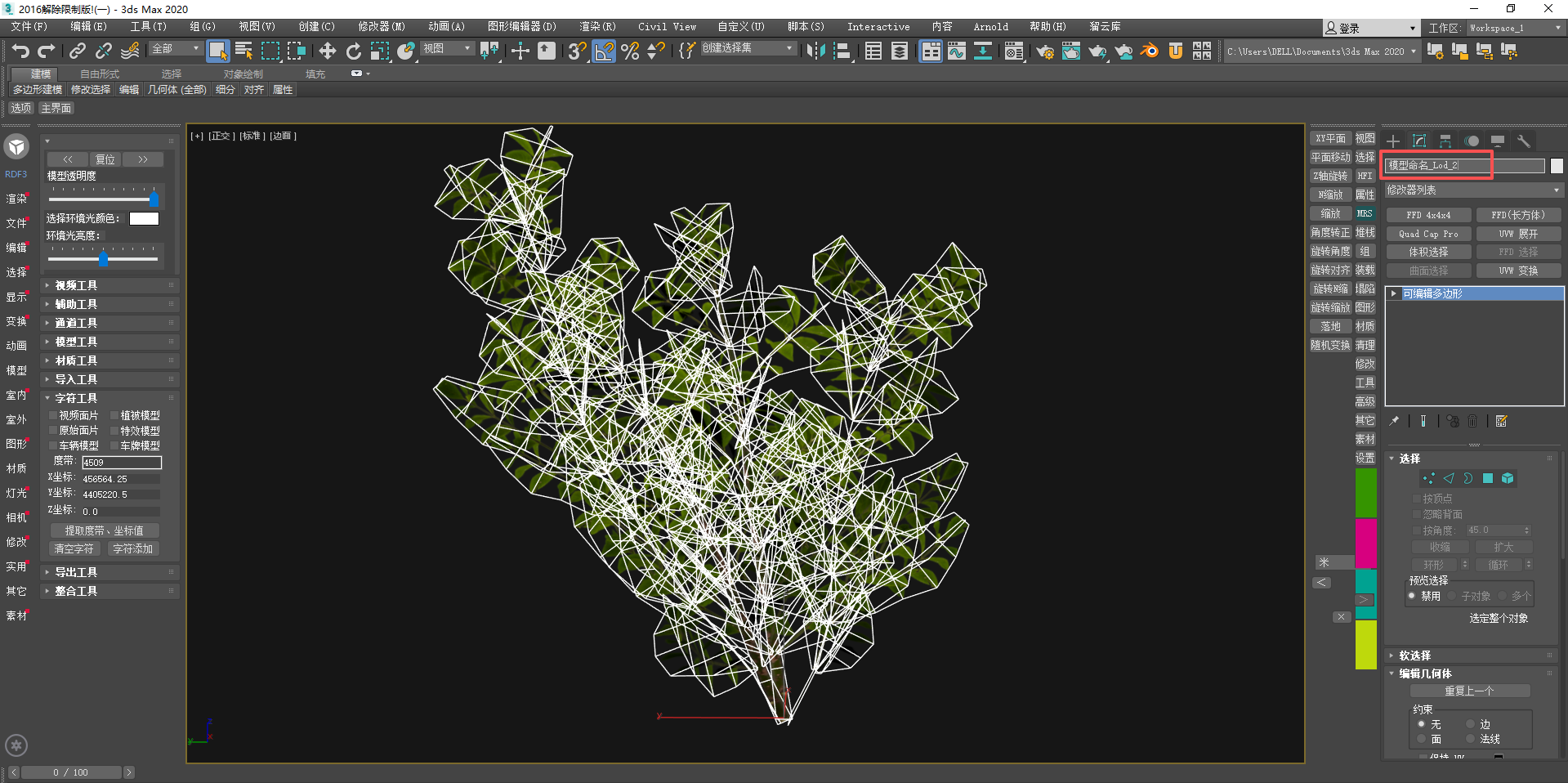Tick the 视频面片 checkbox
This screenshot has height=783, width=1568.
(x=53, y=416)
